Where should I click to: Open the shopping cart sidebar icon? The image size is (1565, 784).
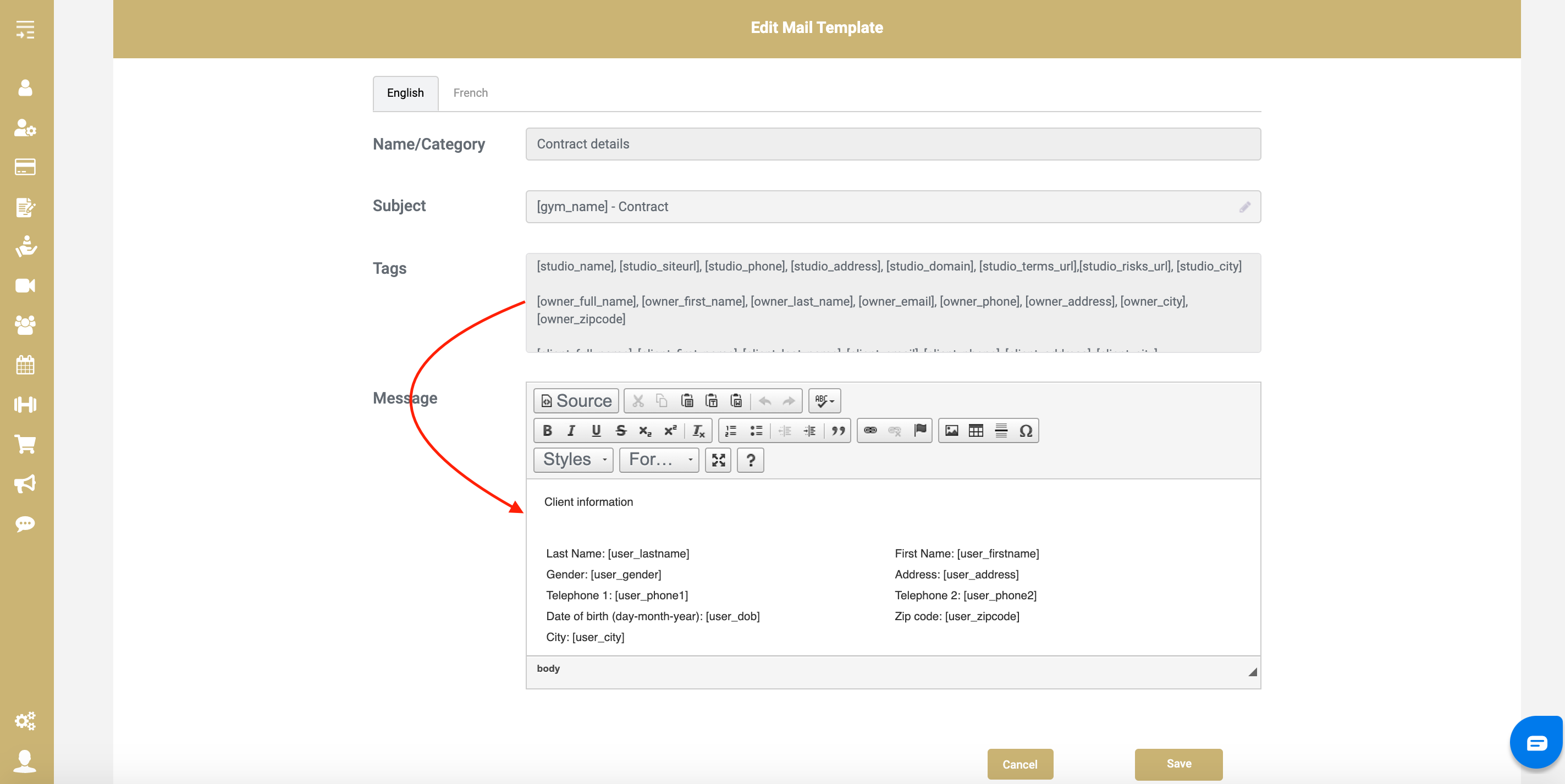click(25, 444)
